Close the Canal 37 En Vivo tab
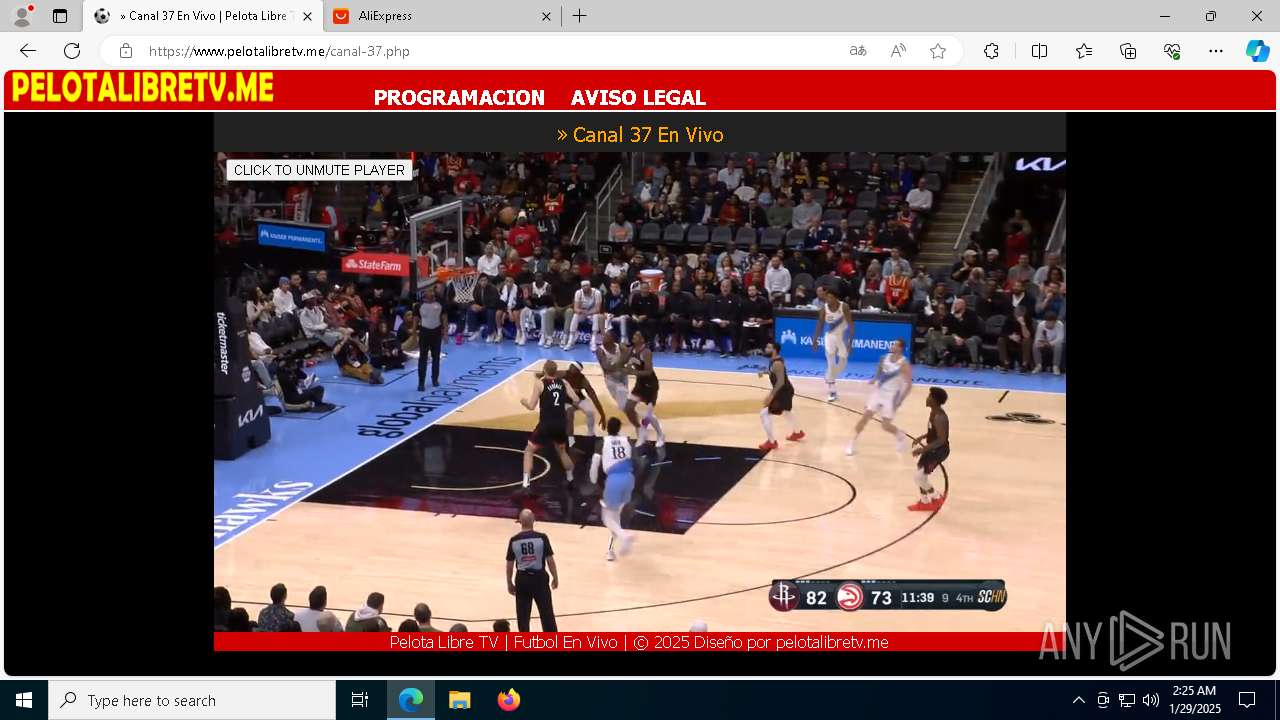The width and height of the screenshot is (1280, 720). tap(307, 16)
